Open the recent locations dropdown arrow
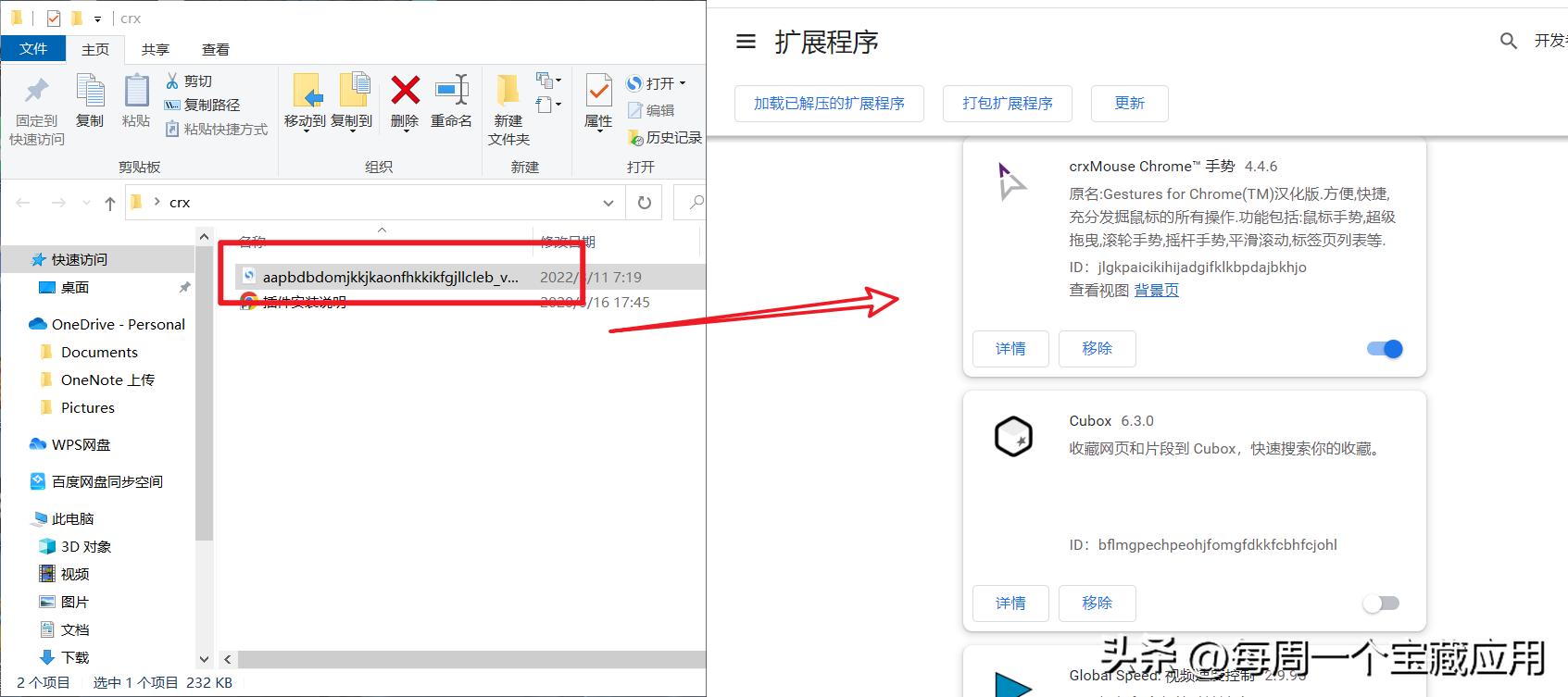 [x=87, y=203]
